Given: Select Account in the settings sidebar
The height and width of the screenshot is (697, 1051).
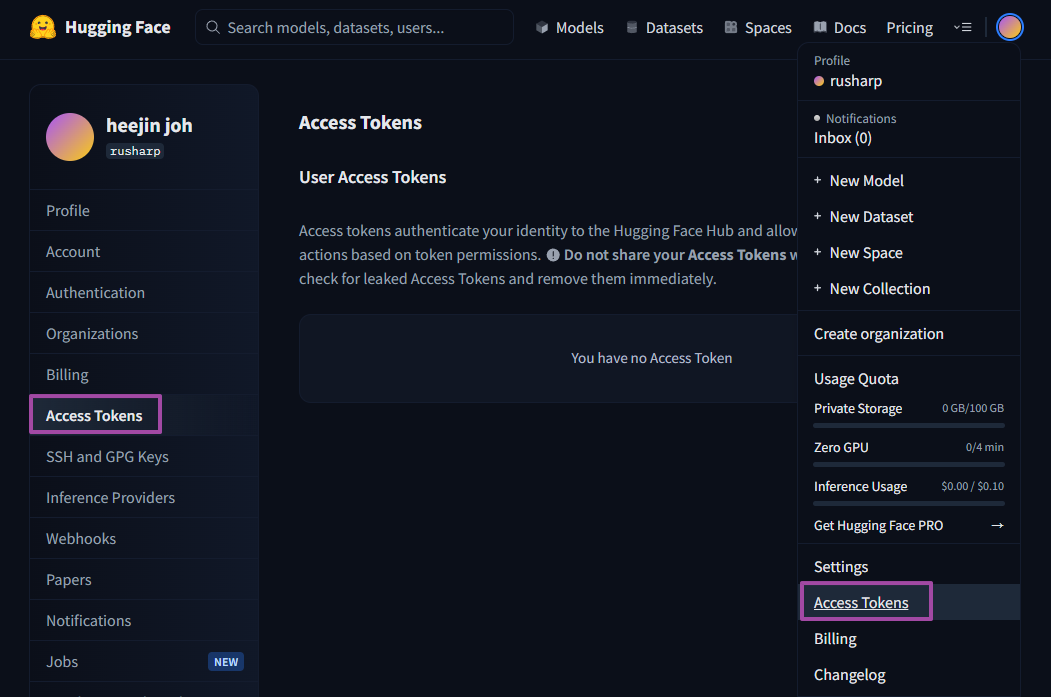Looking at the screenshot, I should coord(144,251).
